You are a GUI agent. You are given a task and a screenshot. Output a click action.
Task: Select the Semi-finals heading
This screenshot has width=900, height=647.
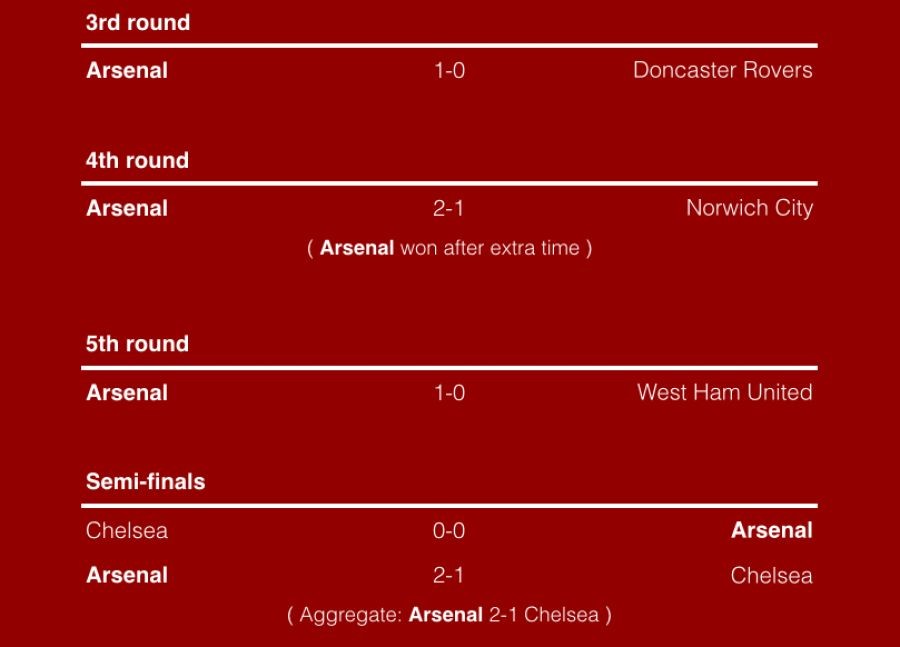tap(145, 482)
